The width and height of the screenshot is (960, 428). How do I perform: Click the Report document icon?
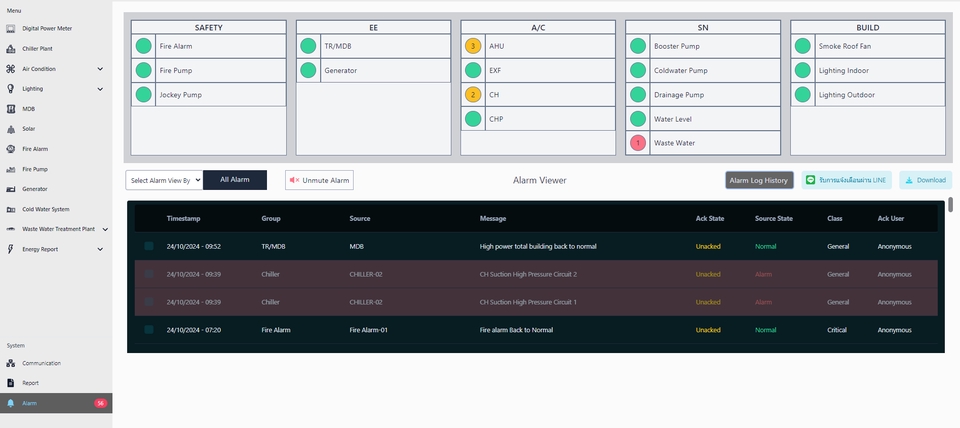point(10,383)
